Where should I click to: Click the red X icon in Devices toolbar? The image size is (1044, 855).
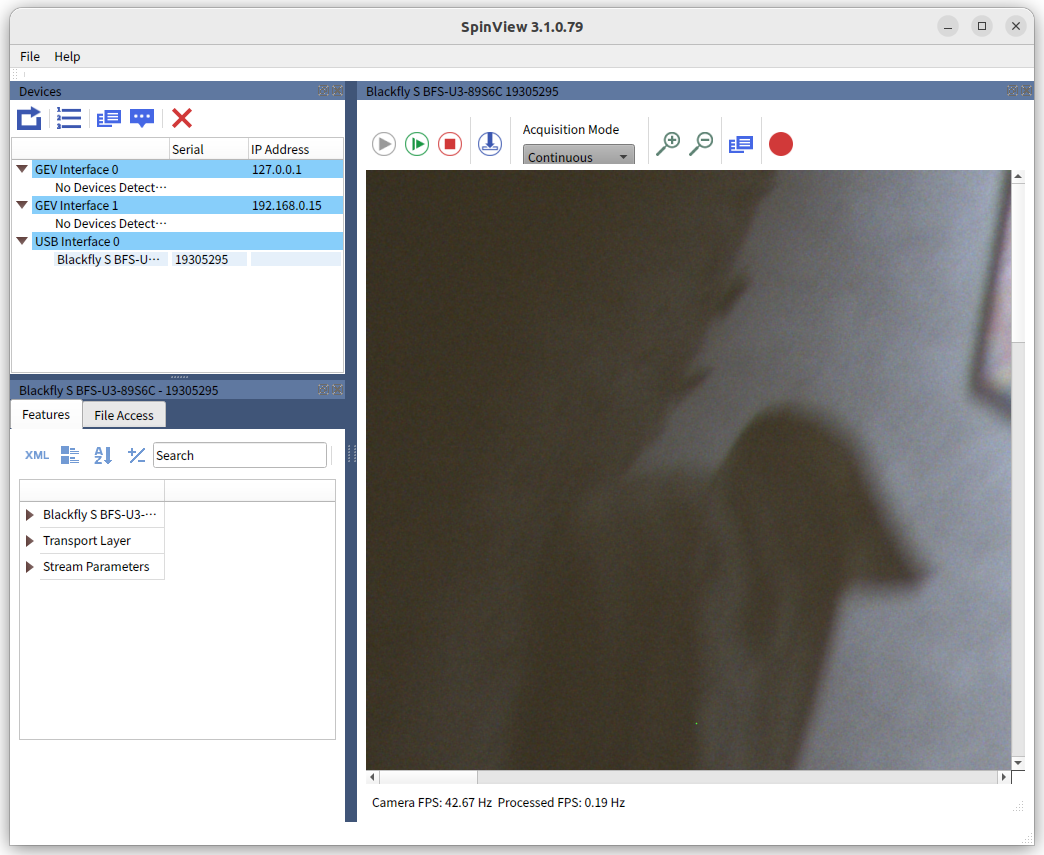(x=182, y=119)
